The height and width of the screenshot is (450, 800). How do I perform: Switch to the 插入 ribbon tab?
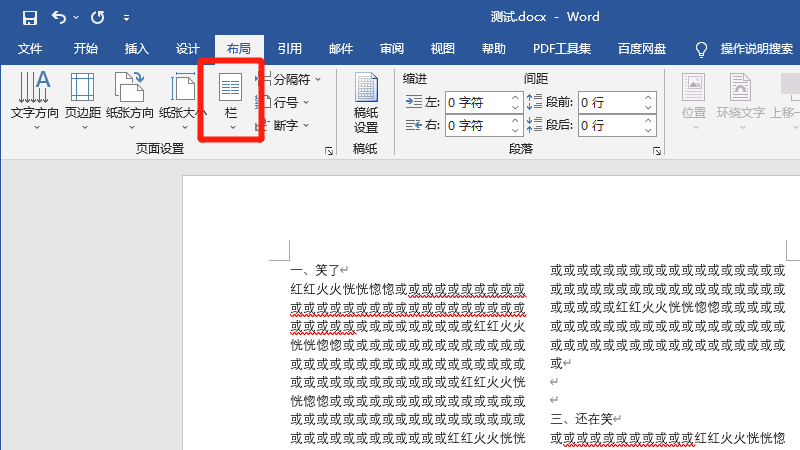pos(137,48)
